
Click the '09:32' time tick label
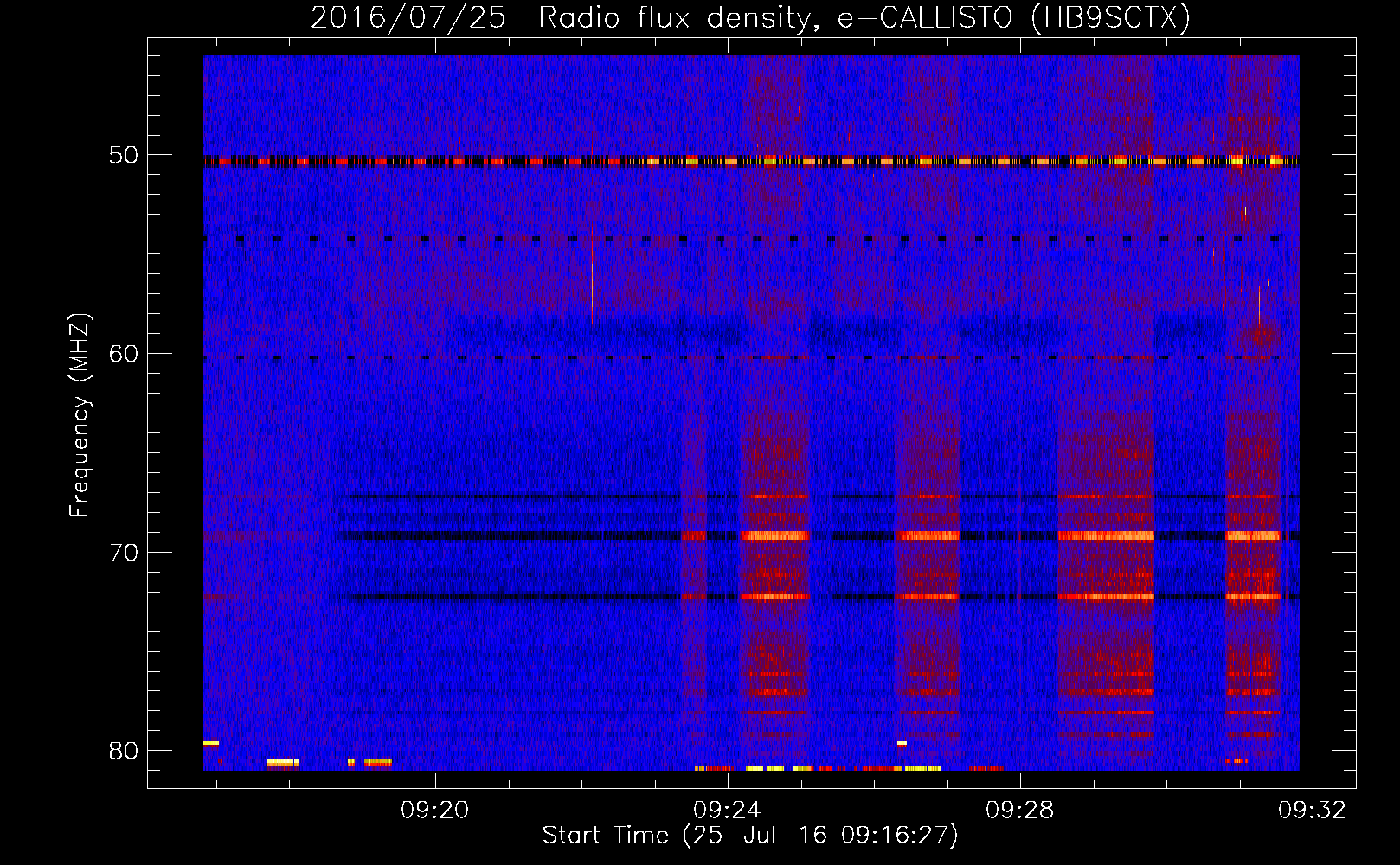(x=1313, y=811)
